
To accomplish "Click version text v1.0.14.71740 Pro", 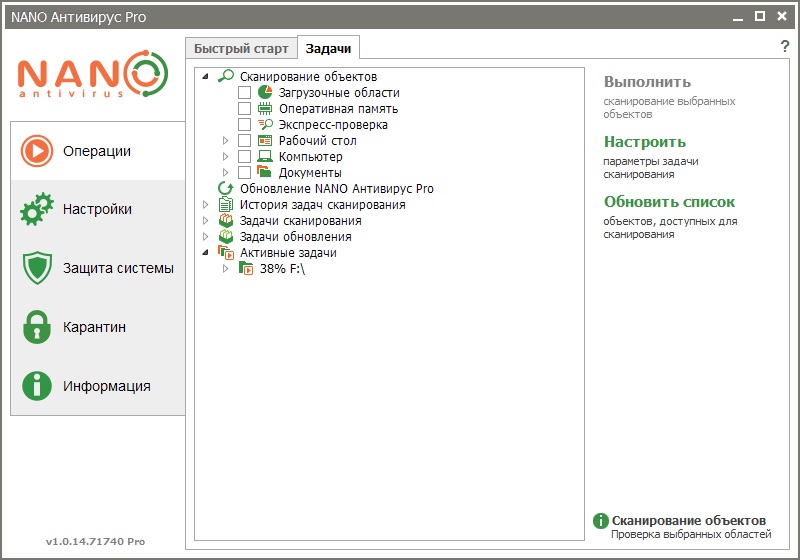I will [95, 542].
